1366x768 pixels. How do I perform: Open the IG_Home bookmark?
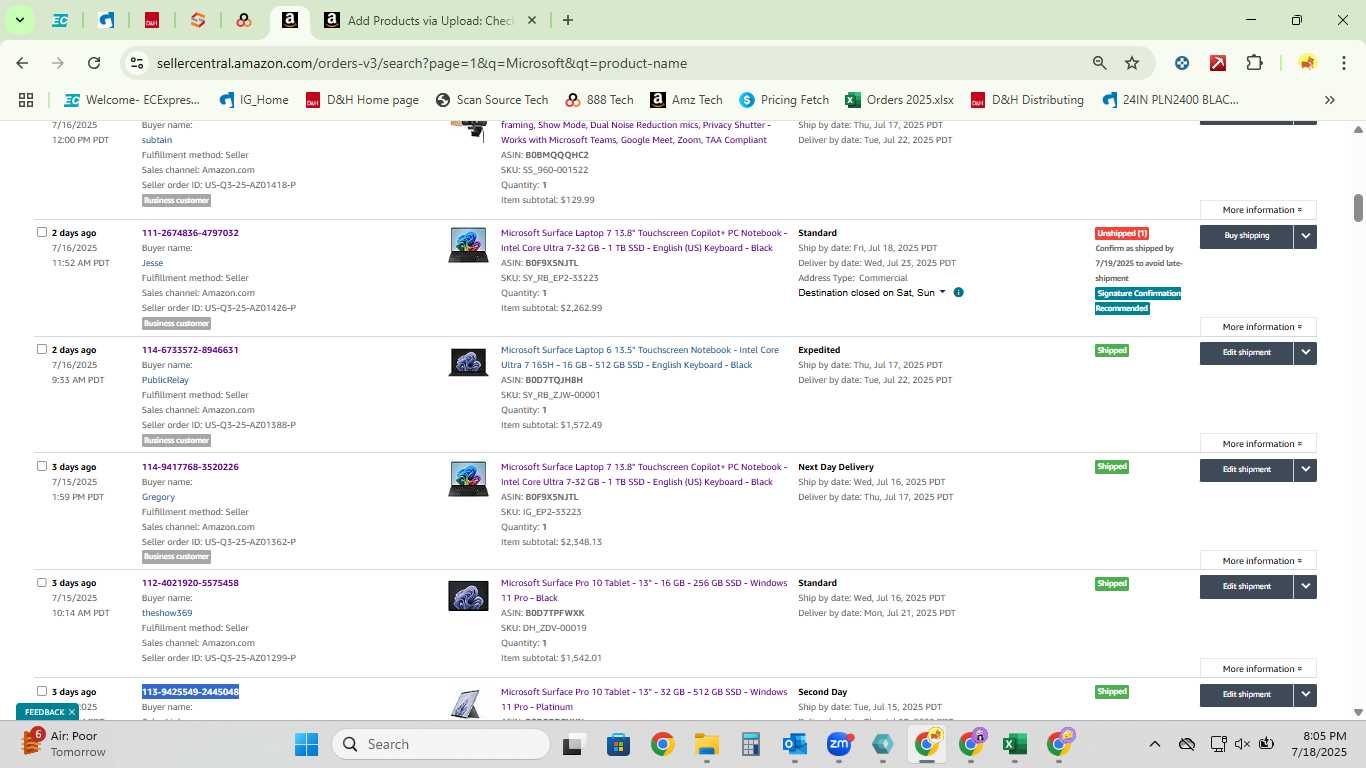tap(254, 100)
